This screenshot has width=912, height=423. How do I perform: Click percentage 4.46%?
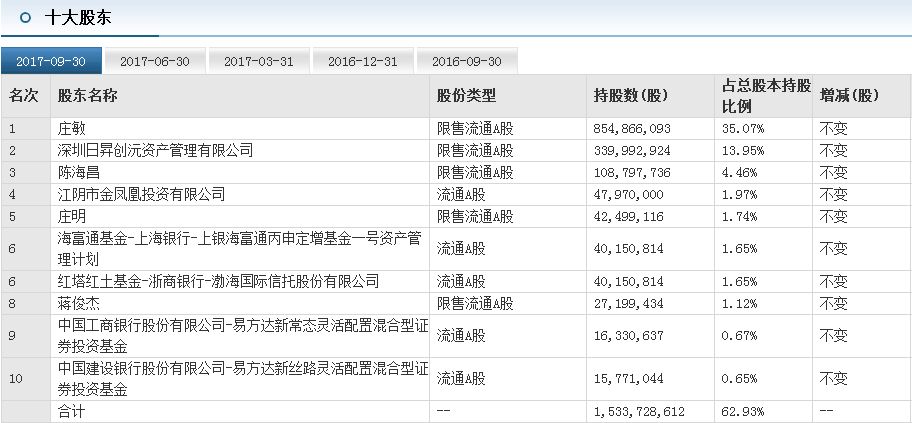739,173
